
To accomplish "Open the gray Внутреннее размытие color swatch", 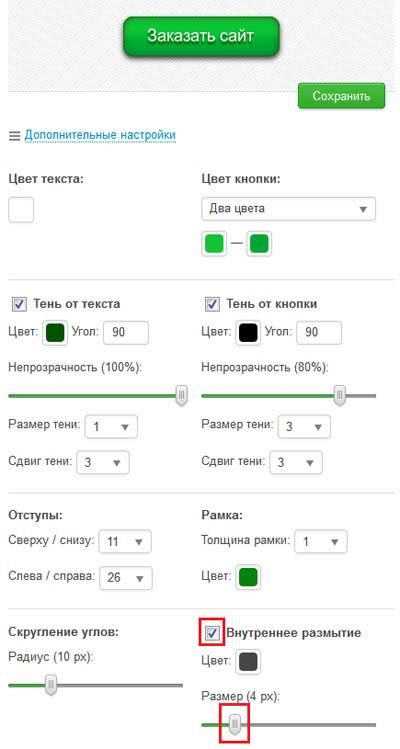I will (x=248, y=662).
